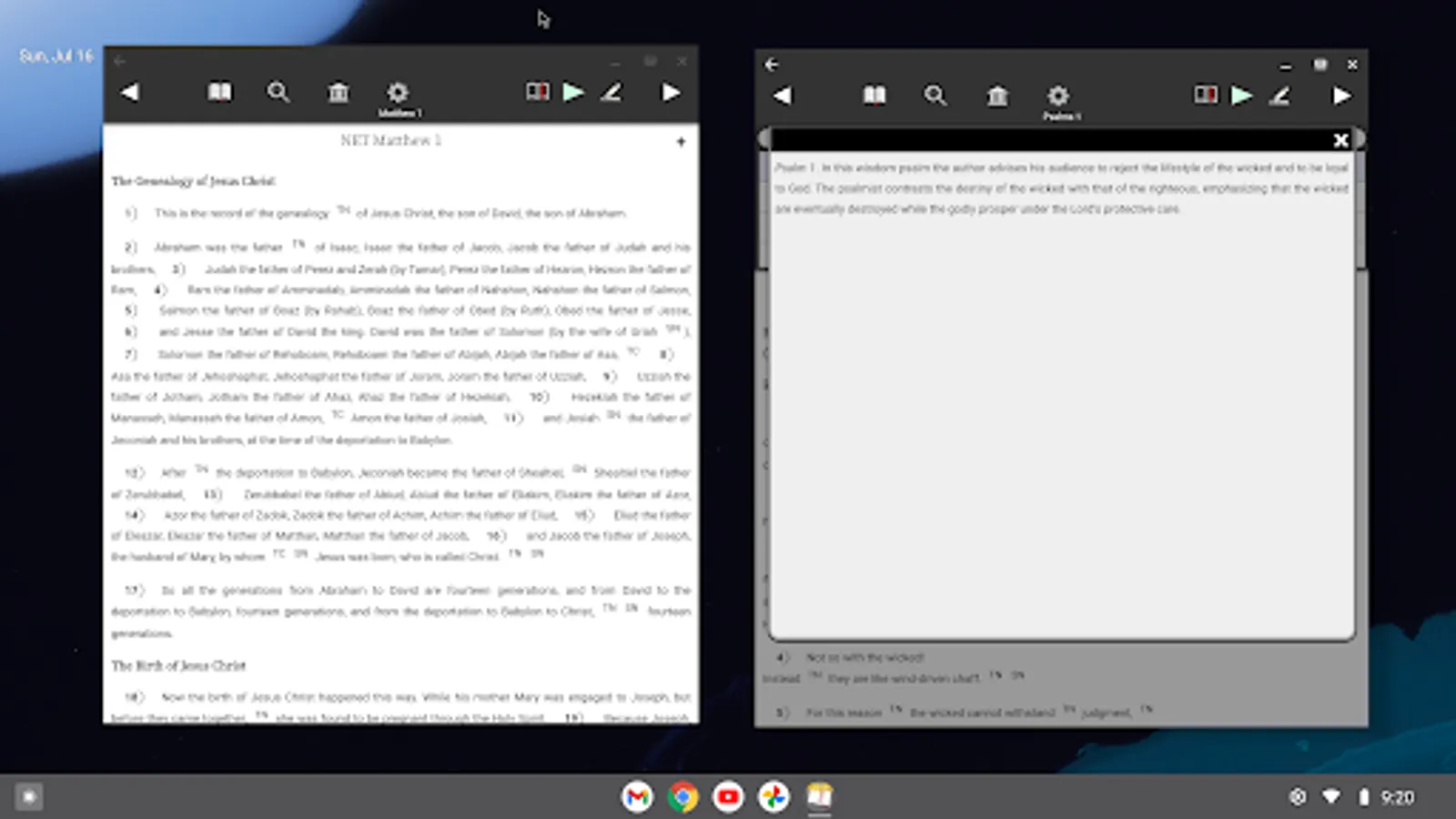Go to next chapter in Psalms window
Image resolution: width=1456 pixels, height=819 pixels.
(1341, 96)
